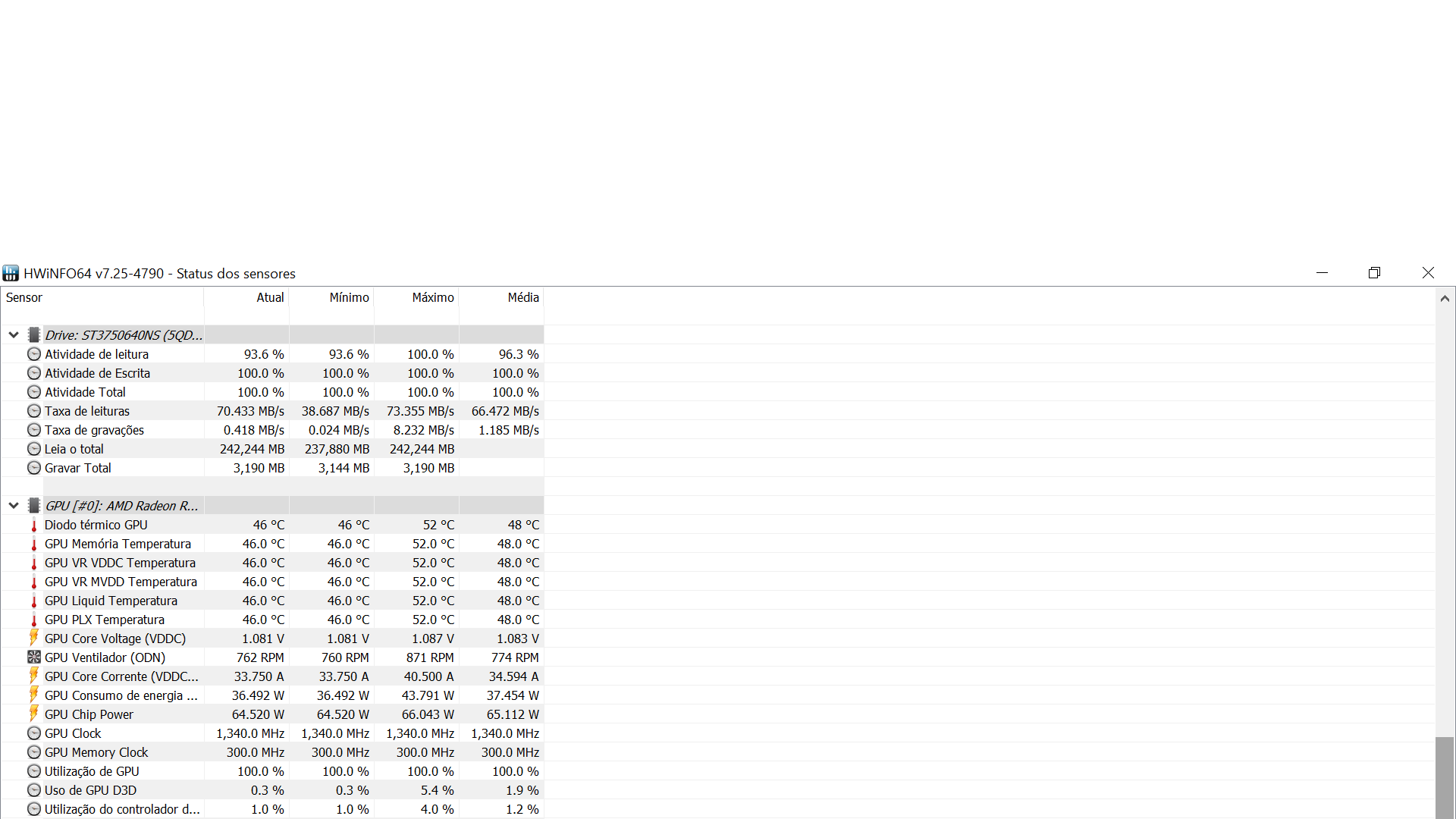Click the 871 RPM maximum fan speed value
1456x819 pixels.
tap(430, 657)
